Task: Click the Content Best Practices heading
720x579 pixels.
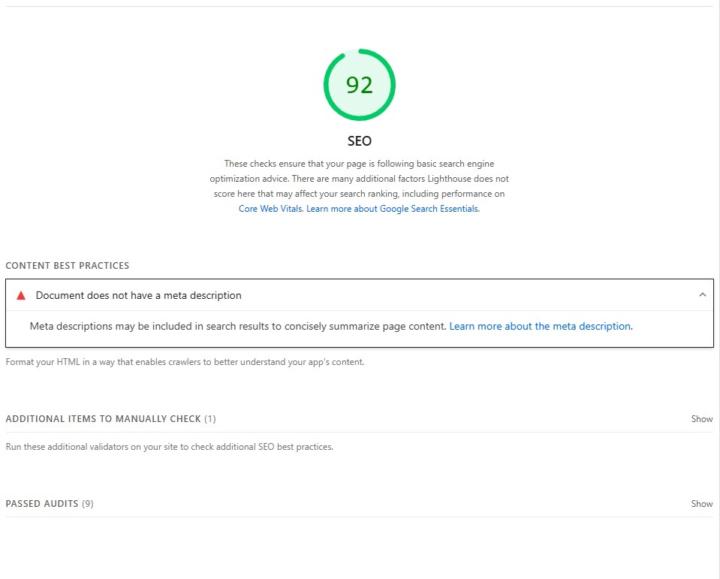Action: point(67,266)
